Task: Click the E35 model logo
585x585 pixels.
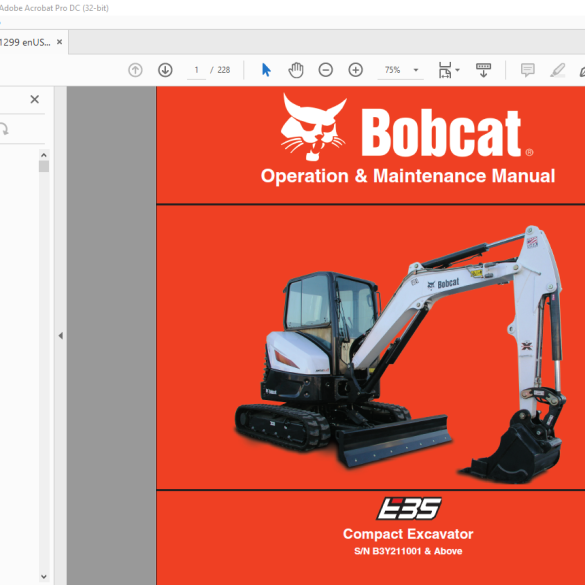Action: point(409,508)
